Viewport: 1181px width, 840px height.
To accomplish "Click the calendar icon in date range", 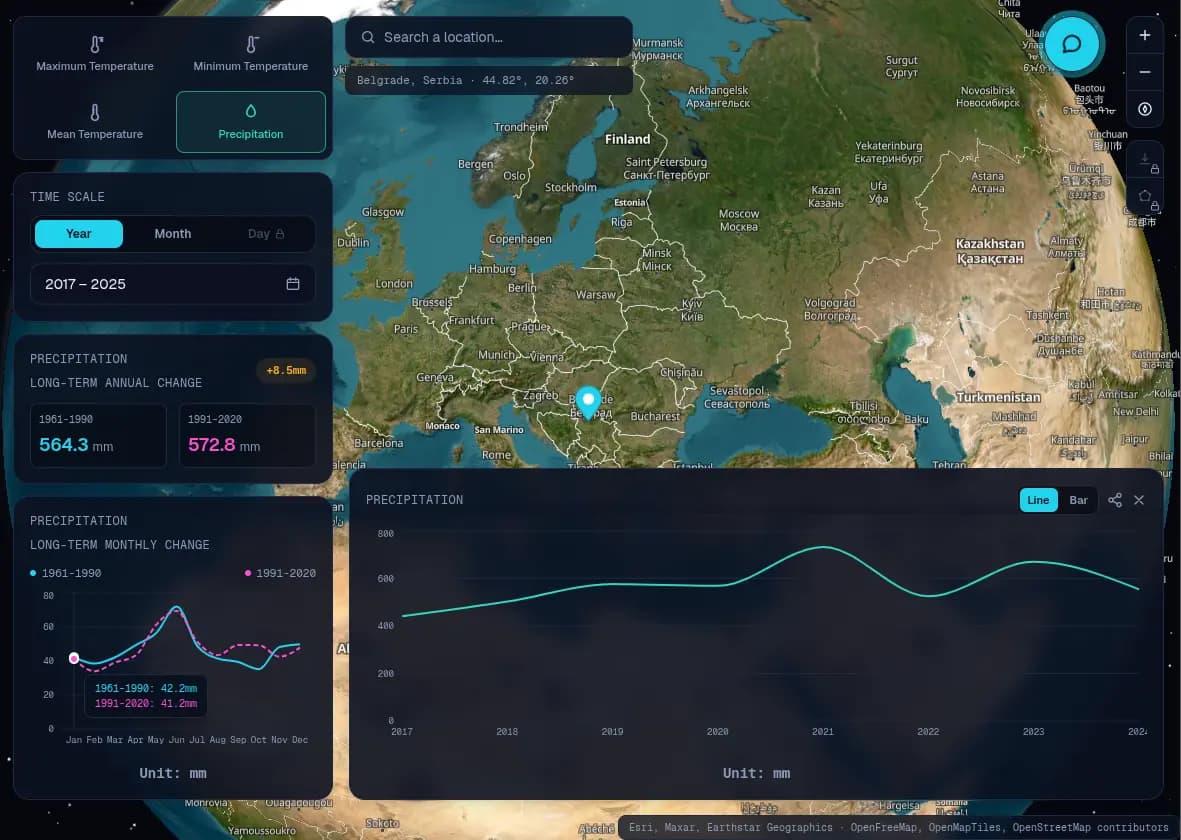I will tap(293, 284).
